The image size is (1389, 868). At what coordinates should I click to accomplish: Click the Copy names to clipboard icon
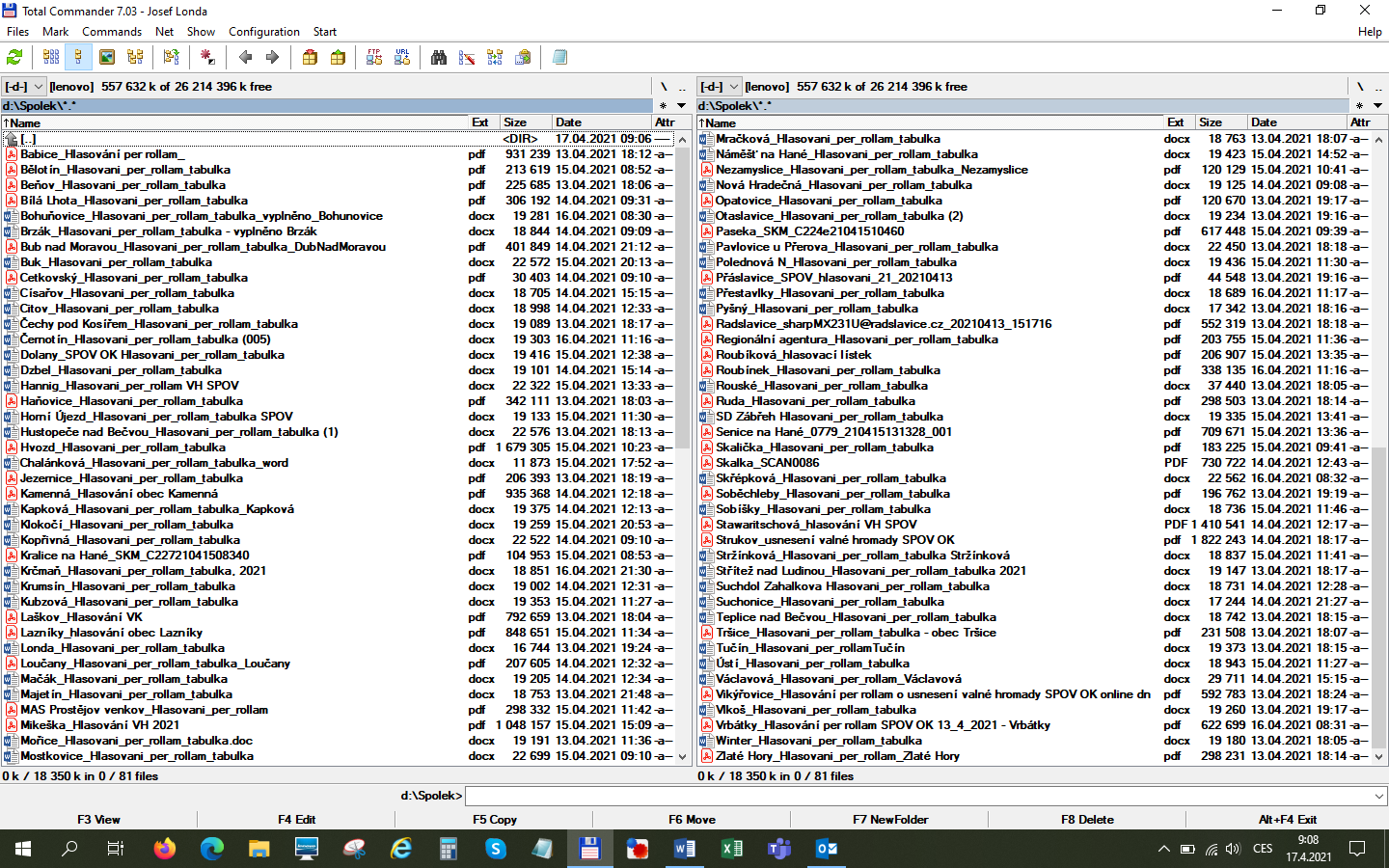(x=523, y=58)
